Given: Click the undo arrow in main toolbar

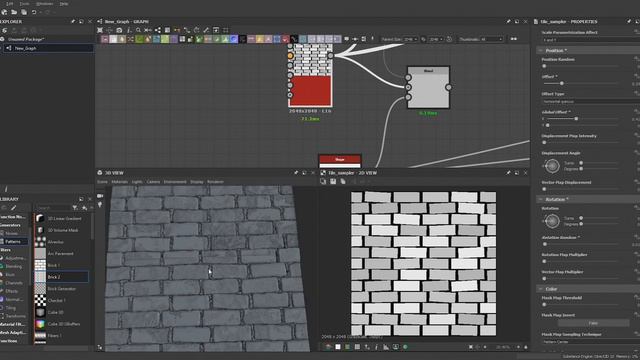Looking at the screenshot, I should (x=34, y=12).
